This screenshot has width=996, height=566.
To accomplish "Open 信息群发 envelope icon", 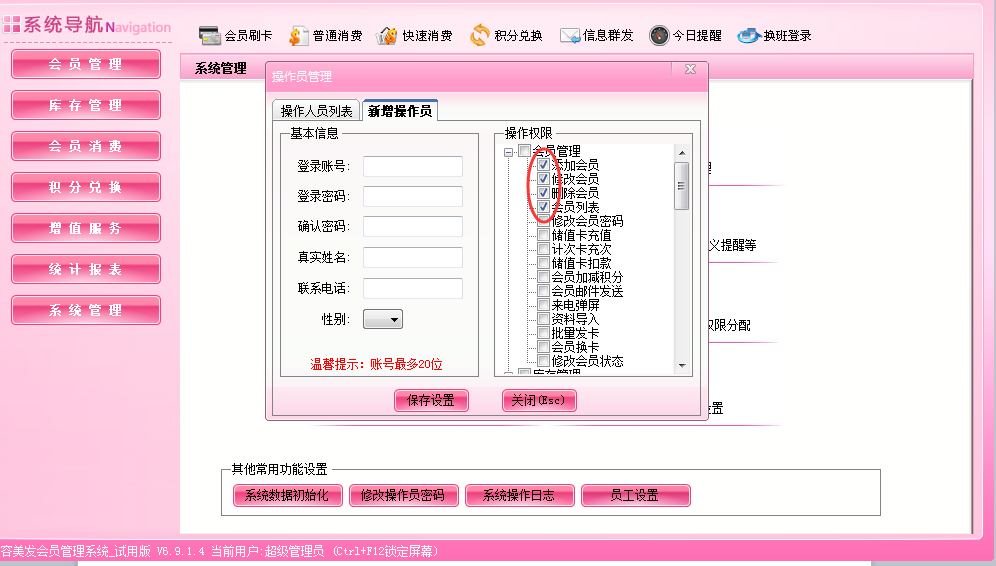I will pos(570,36).
